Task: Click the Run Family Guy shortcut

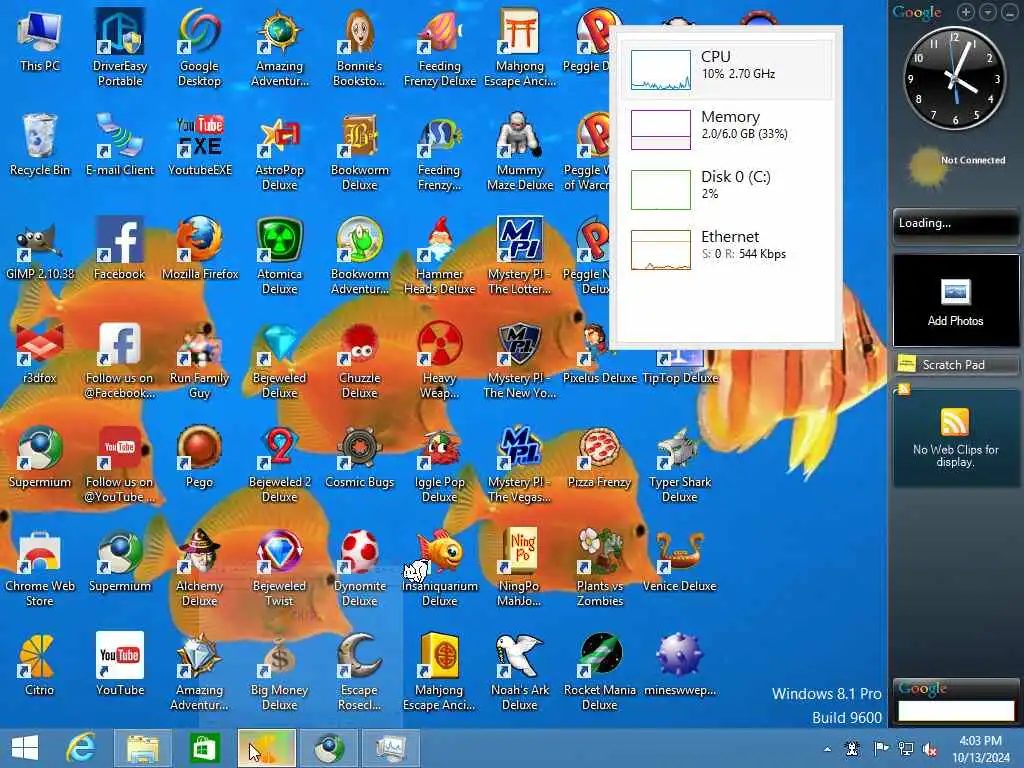Action: pos(200,360)
